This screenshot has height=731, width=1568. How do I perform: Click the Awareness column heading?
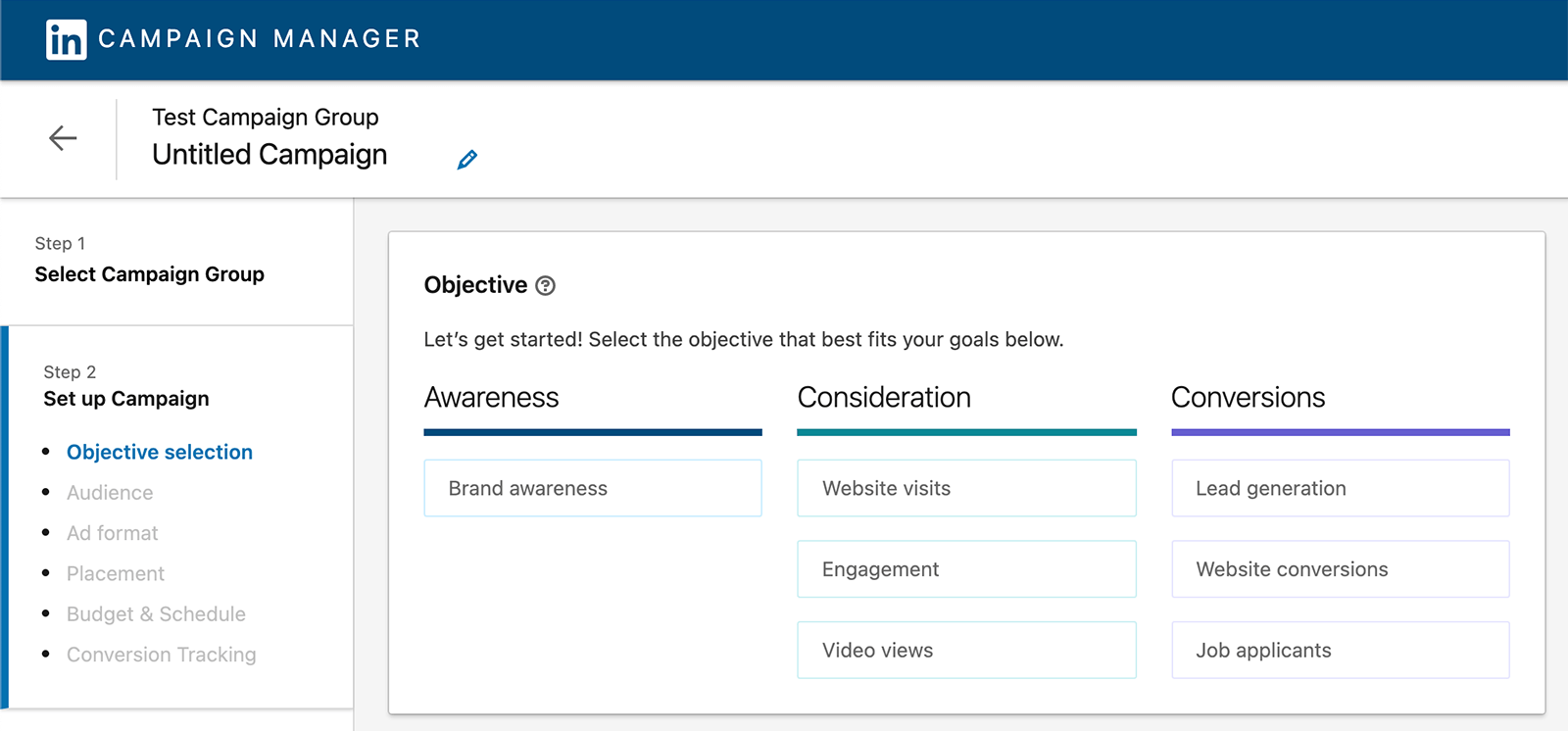pyautogui.click(x=492, y=397)
